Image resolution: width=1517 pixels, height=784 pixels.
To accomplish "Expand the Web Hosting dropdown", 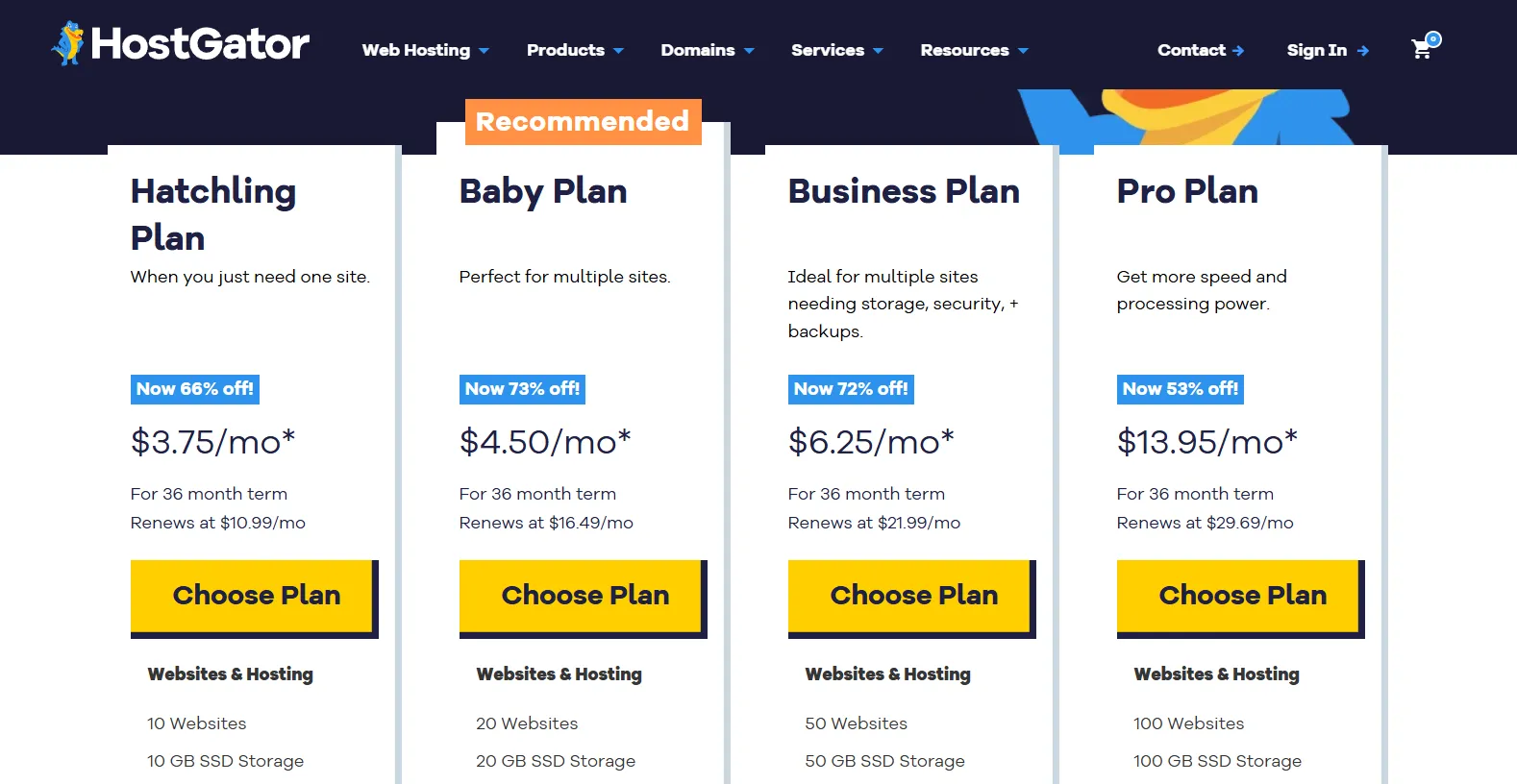I will point(424,50).
